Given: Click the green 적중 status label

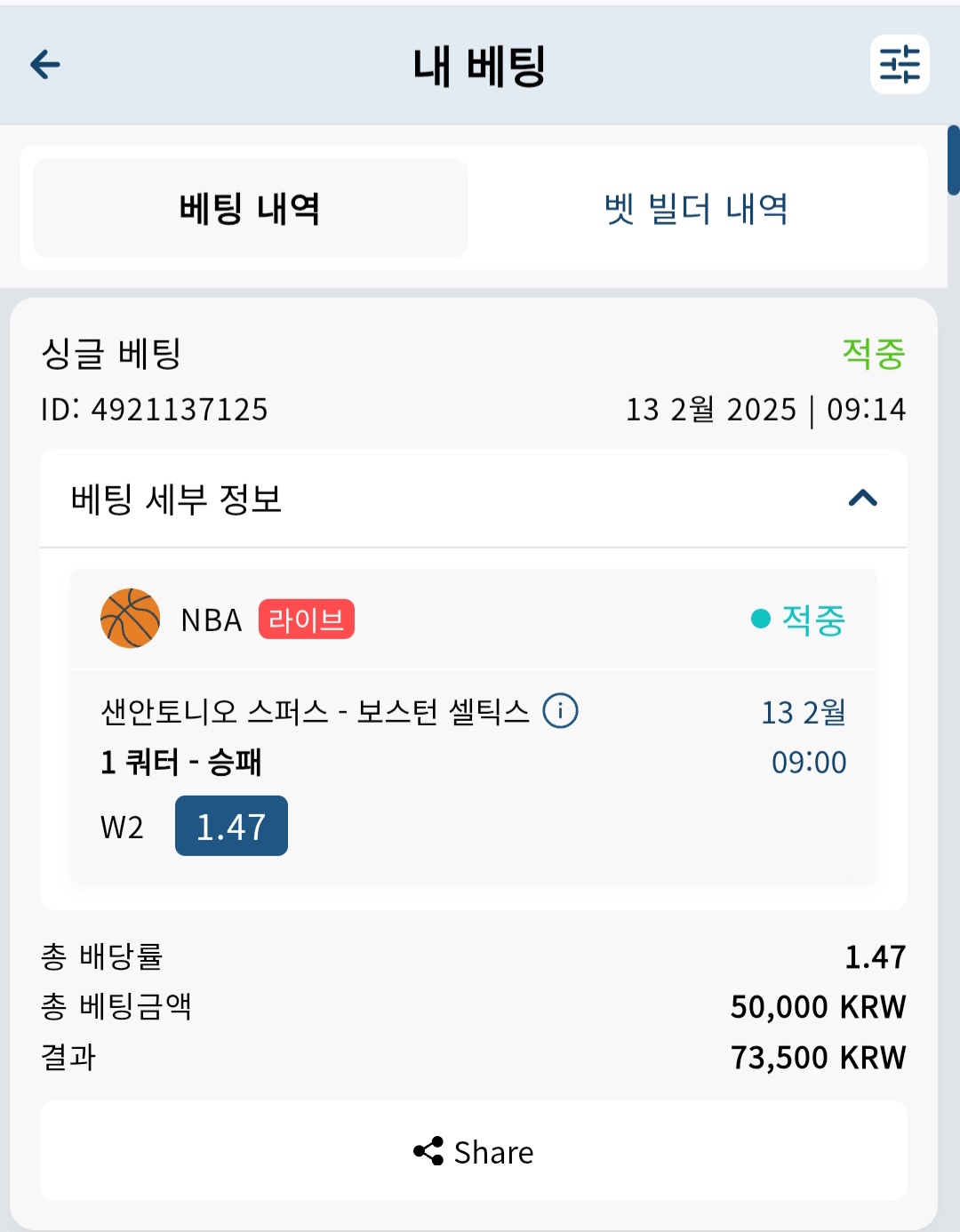Looking at the screenshot, I should pos(874,354).
